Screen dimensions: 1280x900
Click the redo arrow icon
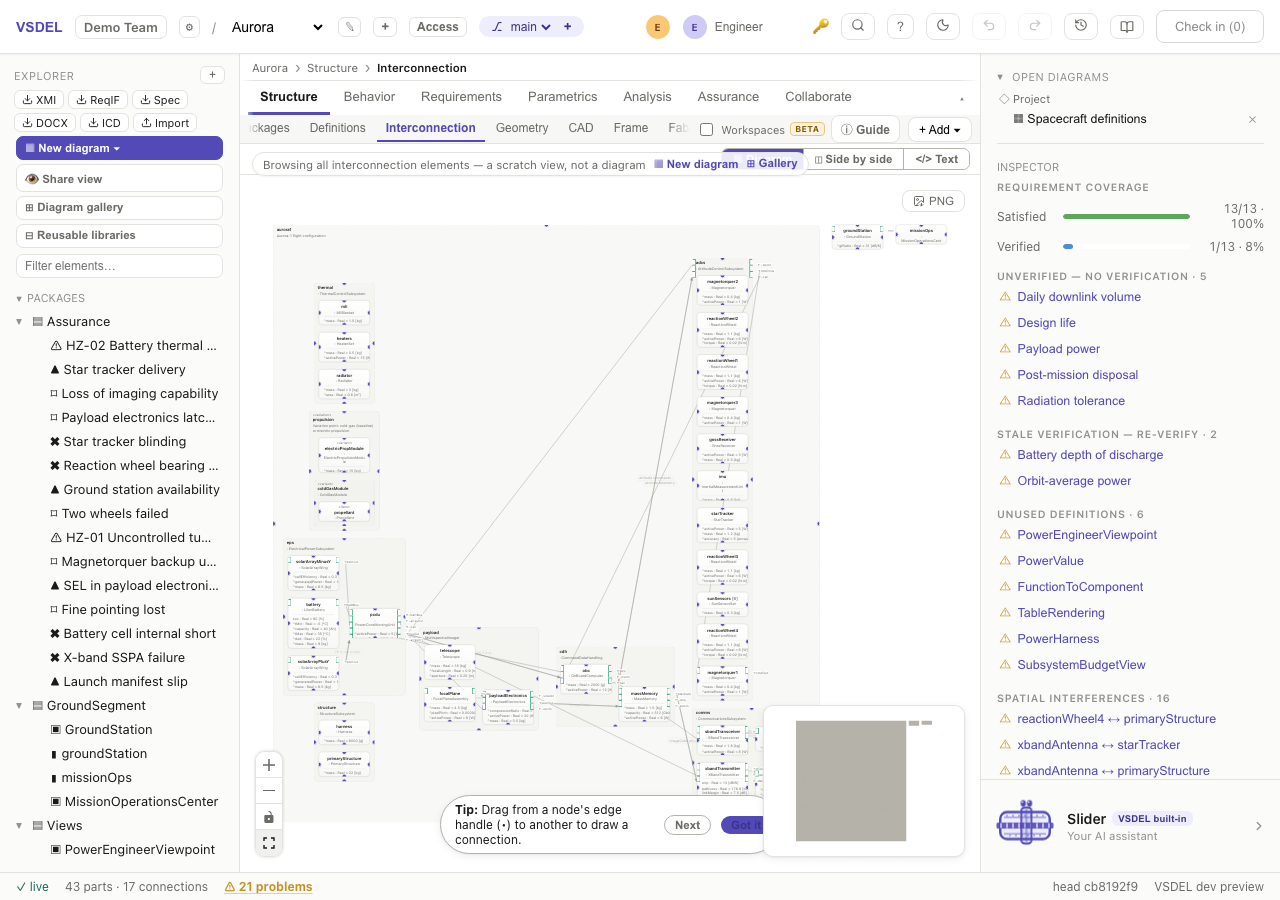click(1035, 27)
